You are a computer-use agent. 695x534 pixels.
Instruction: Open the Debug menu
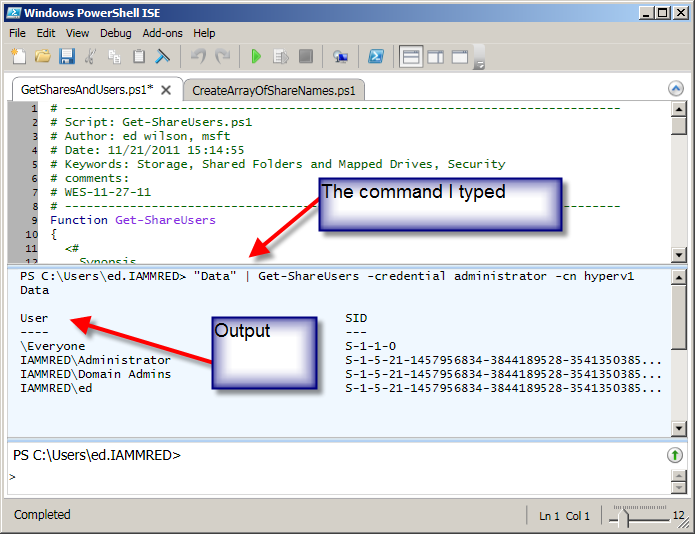(x=116, y=33)
